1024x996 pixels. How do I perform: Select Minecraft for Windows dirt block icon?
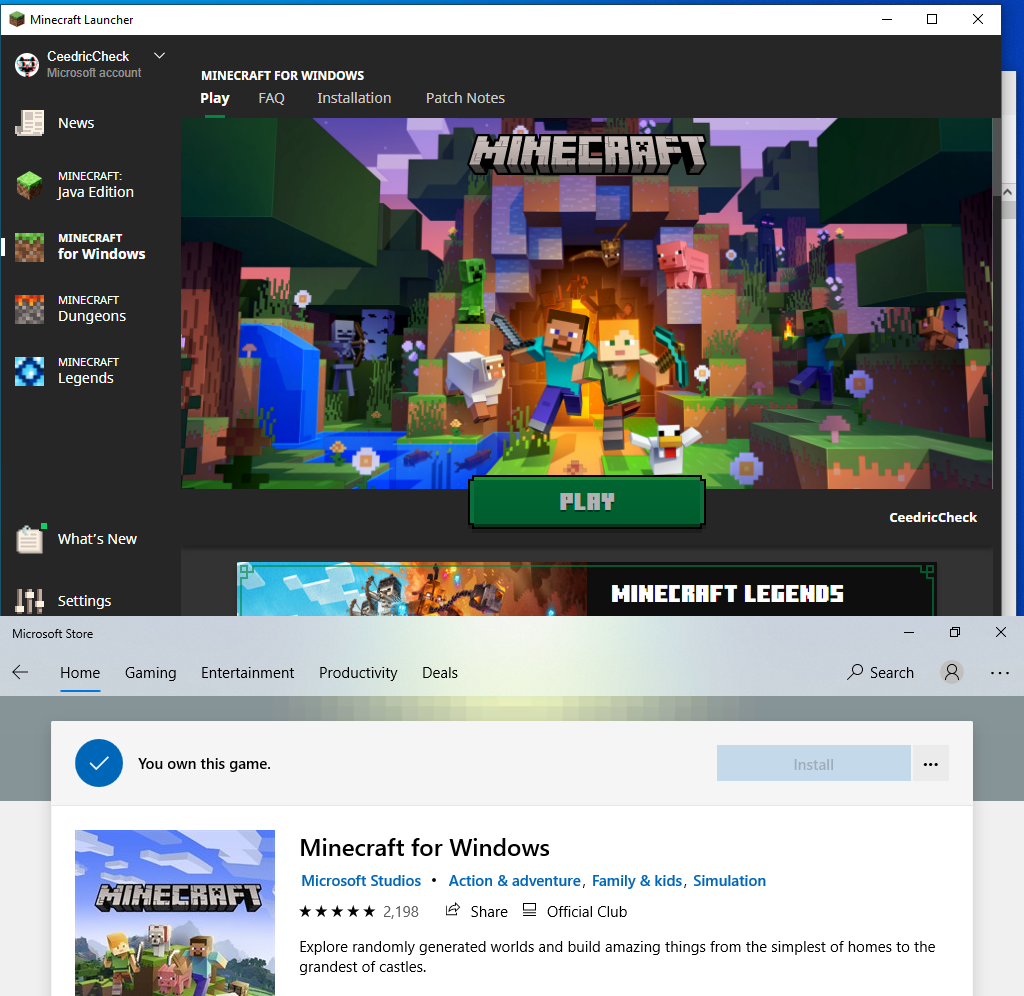[29, 247]
